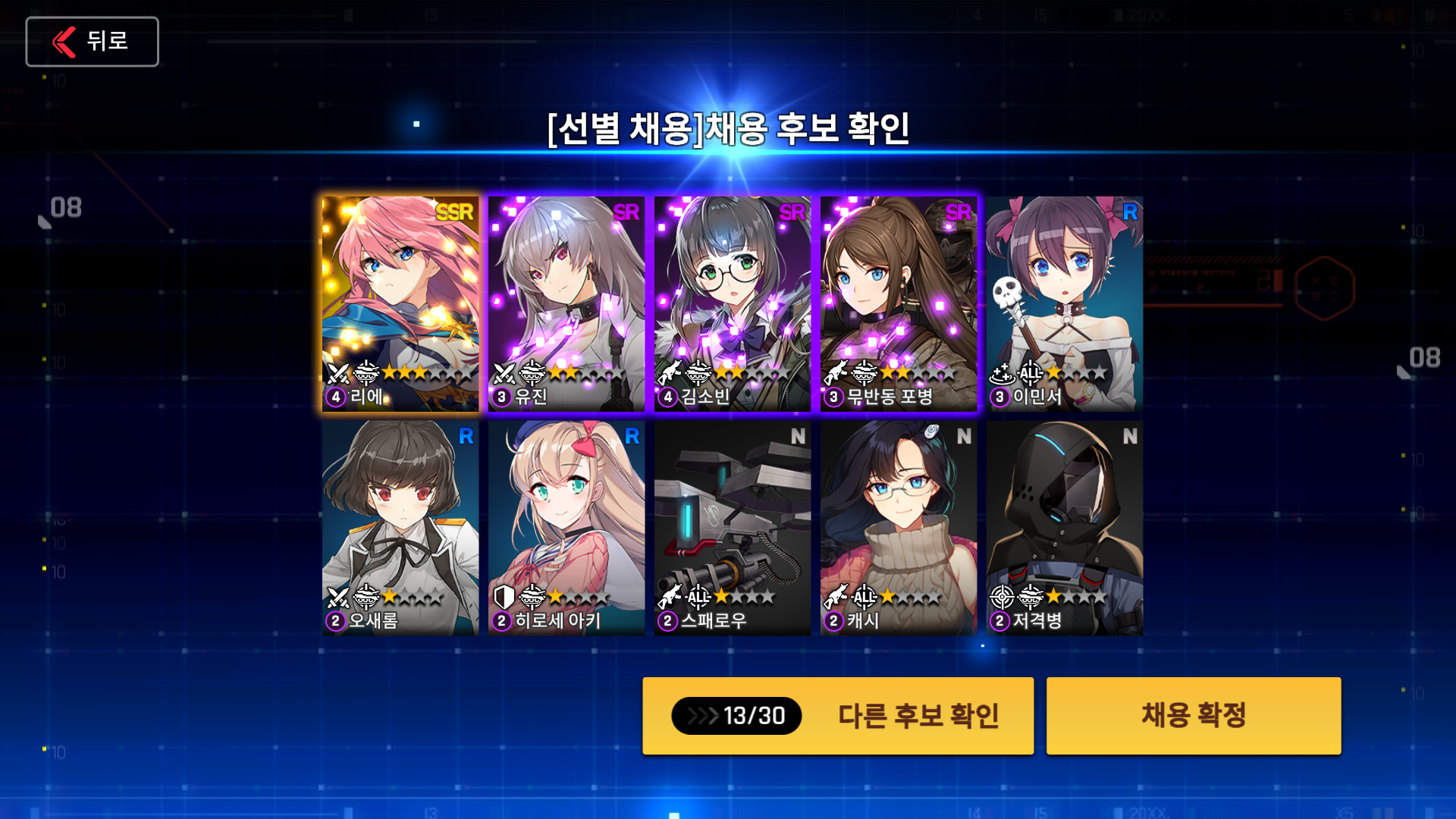Screen dimensions: 1456x819
Task: Click the shield defender icon on 히로세 아키
Action: tap(504, 597)
